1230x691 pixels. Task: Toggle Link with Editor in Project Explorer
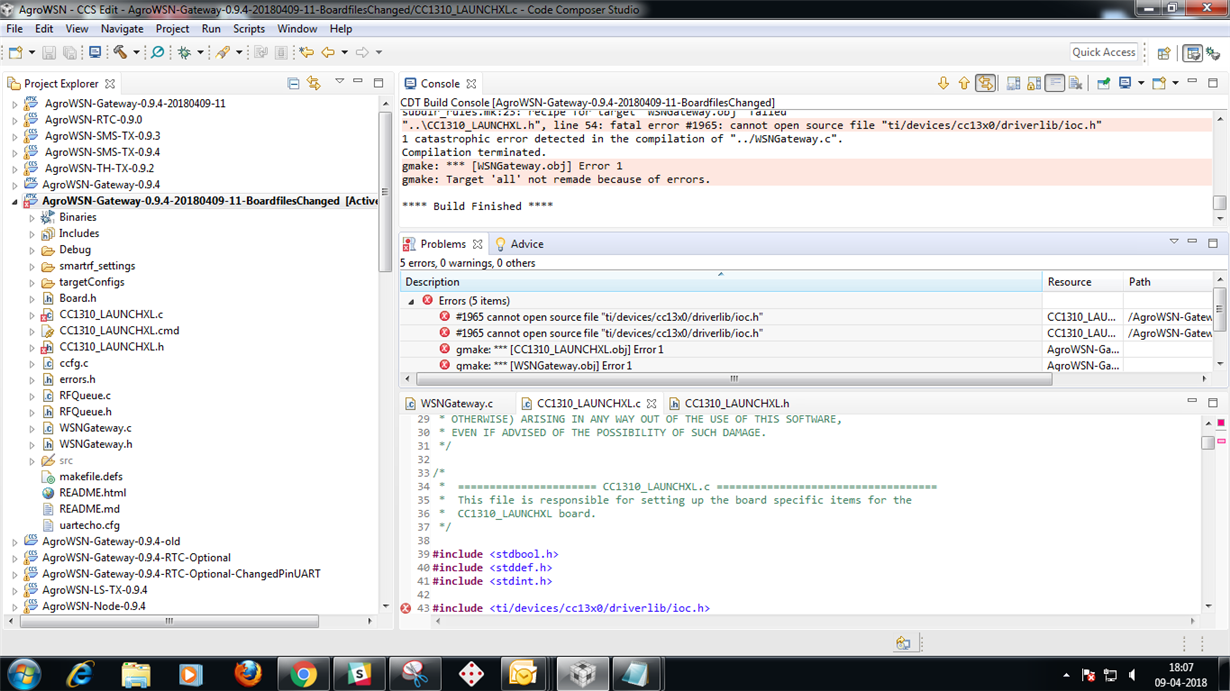pyautogui.click(x=313, y=84)
